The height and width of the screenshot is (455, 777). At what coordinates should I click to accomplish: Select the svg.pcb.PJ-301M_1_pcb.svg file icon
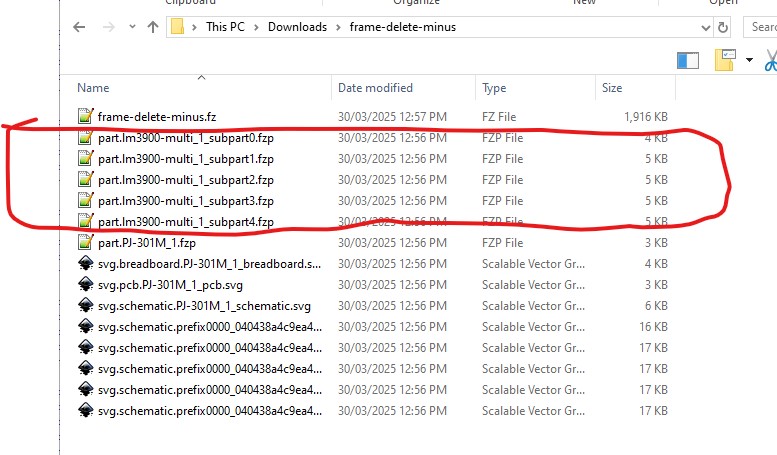point(87,285)
